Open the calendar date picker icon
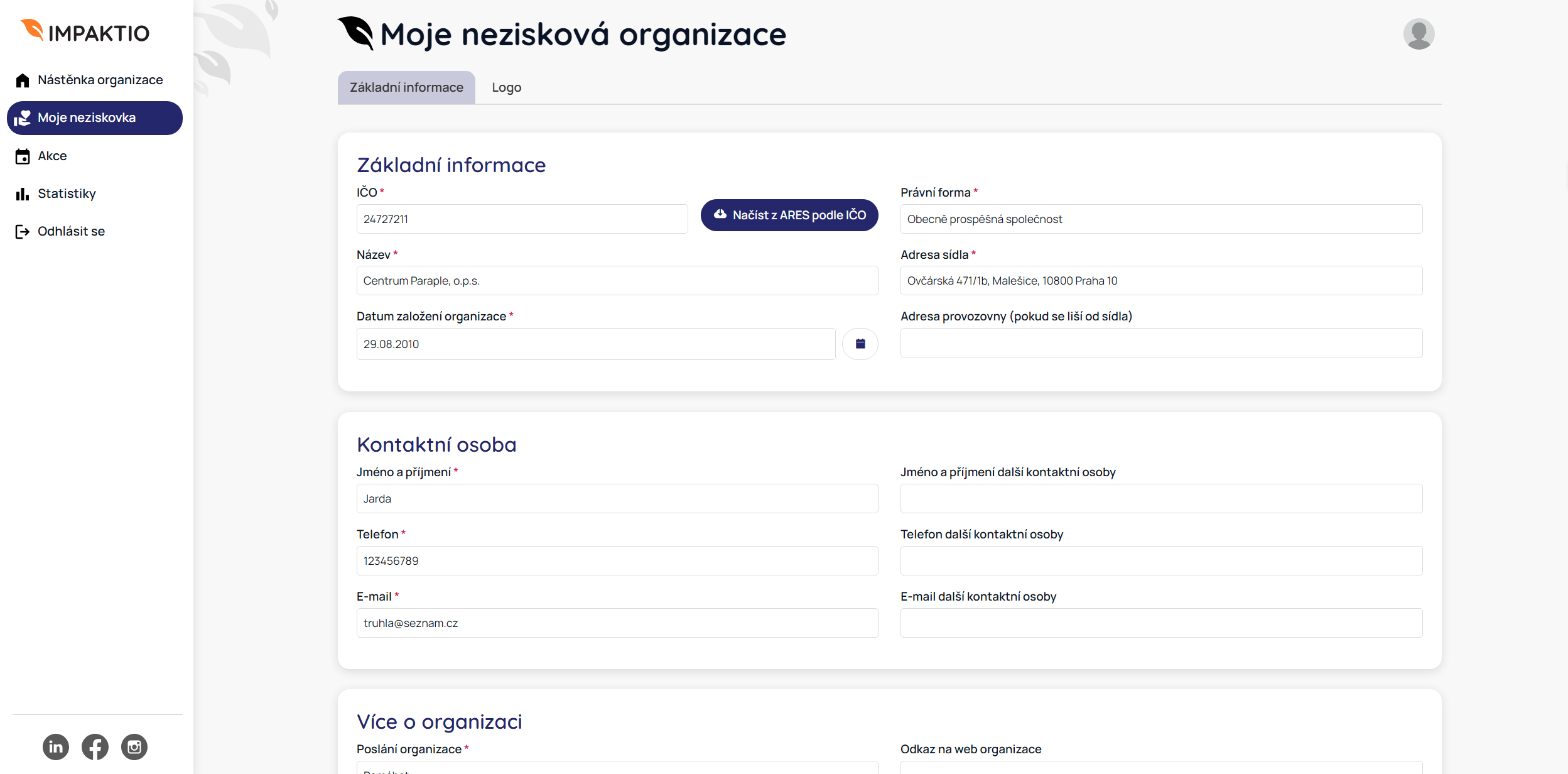Screen dimensions: 1568x774 click(860, 344)
